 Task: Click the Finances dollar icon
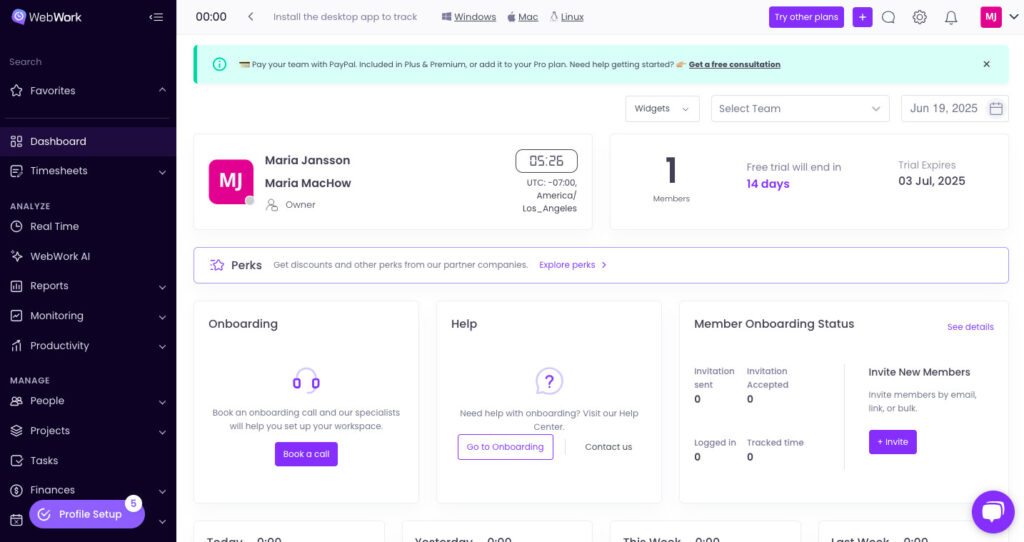pos(16,490)
